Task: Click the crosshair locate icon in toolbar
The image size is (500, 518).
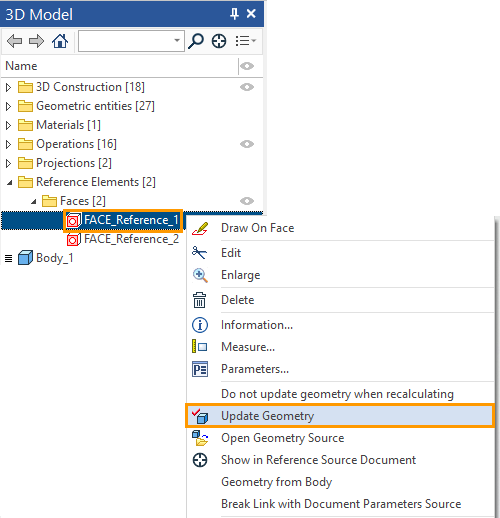Action: coord(219,41)
